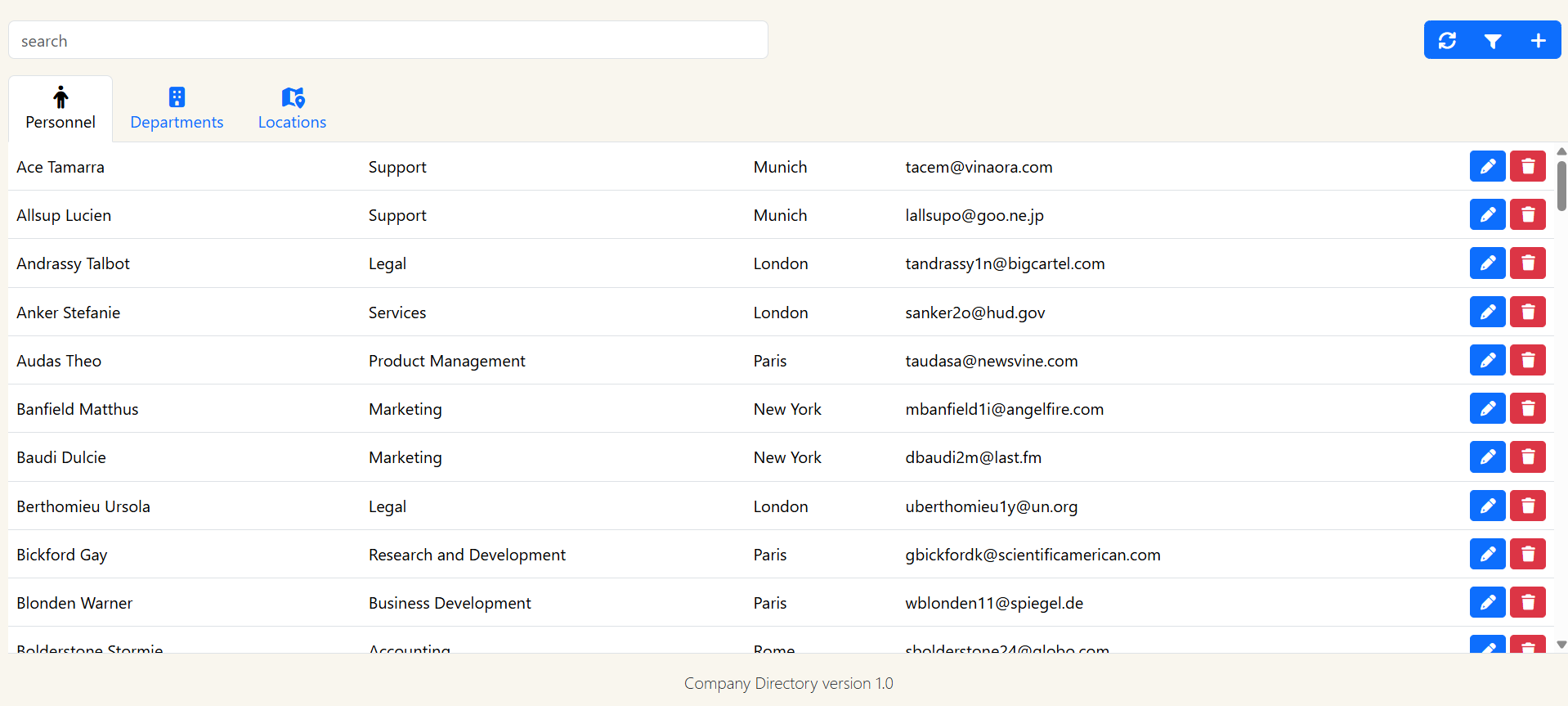
Task: Delete Allsup Lucien's entry
Action: click(1527, 214)
